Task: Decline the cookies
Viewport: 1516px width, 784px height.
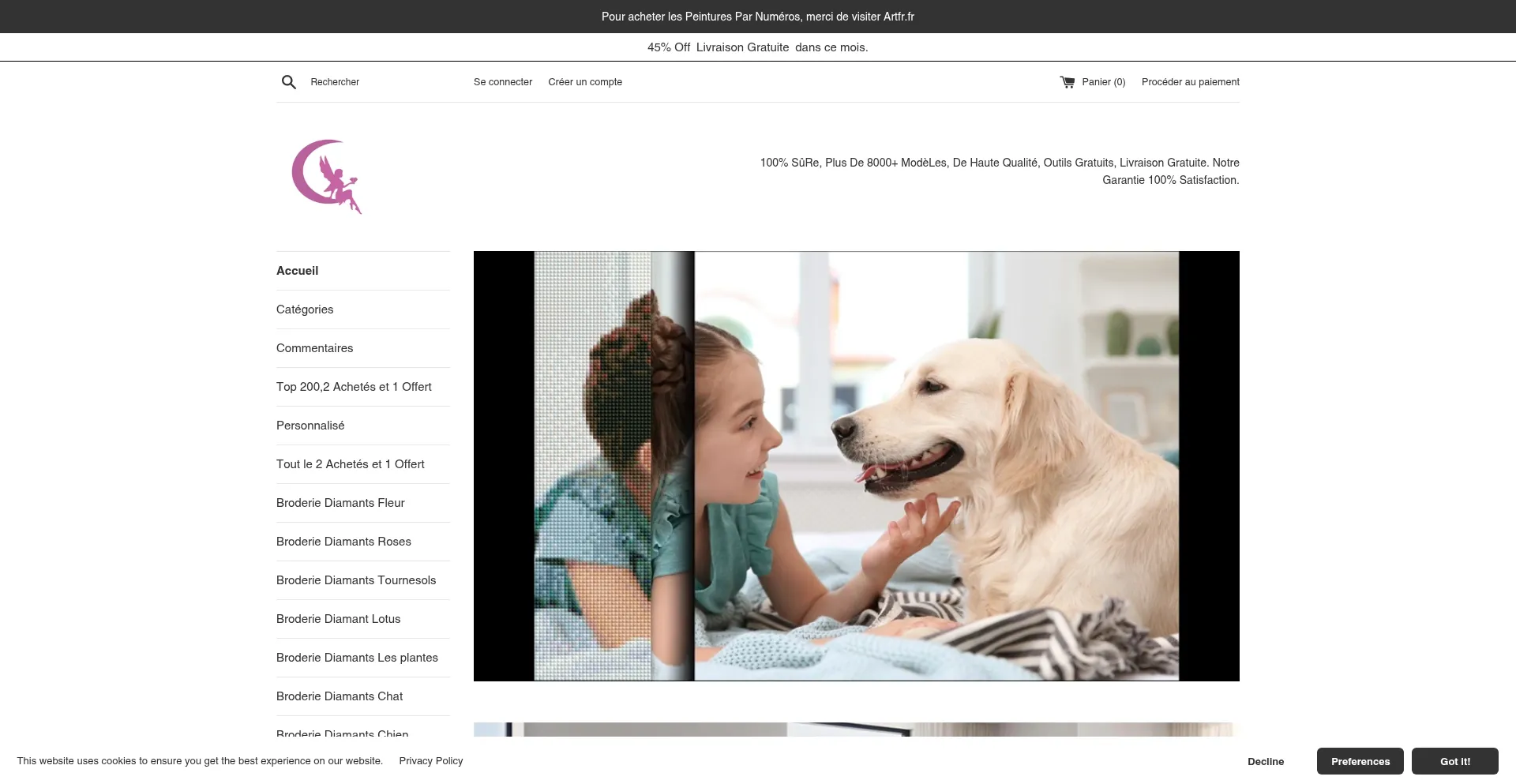Action: coord(1265,761)
